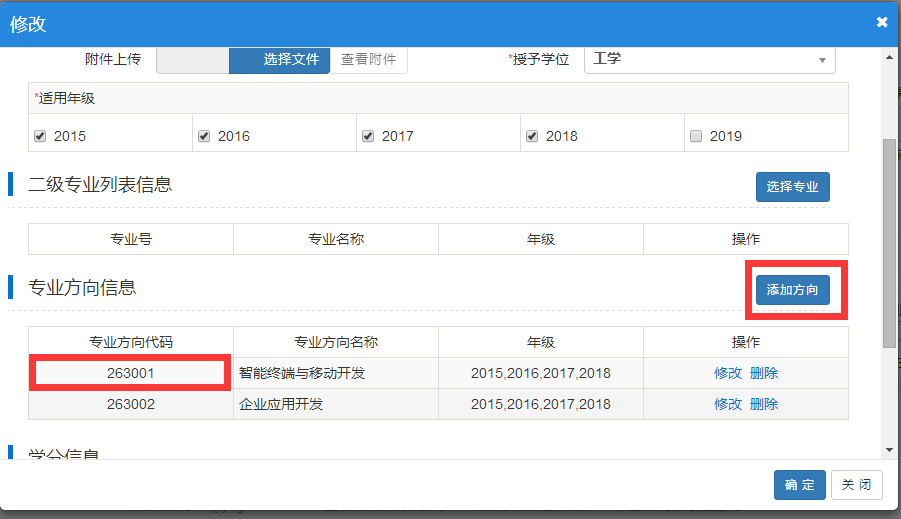Click the 选择专业 button
Image resolution: width=901 pixels, height=519 pixels.
[x=792, y=187]
